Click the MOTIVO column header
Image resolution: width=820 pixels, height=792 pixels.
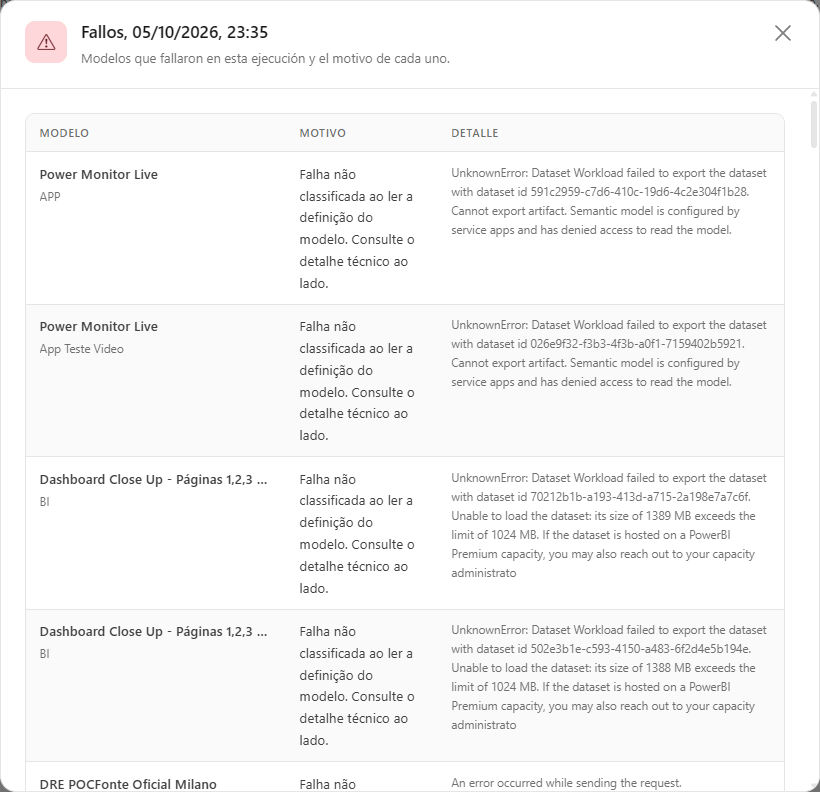pyautogui.click(x=323, y=133)
